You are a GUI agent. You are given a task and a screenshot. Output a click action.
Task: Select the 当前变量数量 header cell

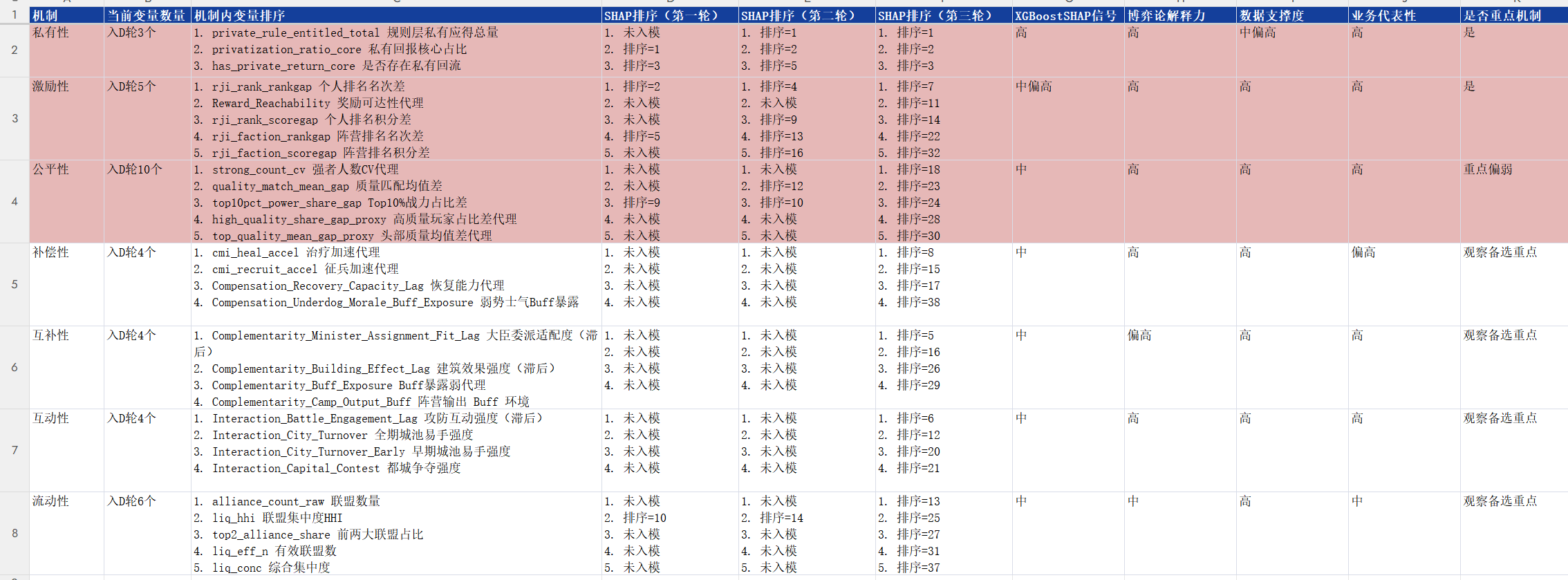click(147, 15)
